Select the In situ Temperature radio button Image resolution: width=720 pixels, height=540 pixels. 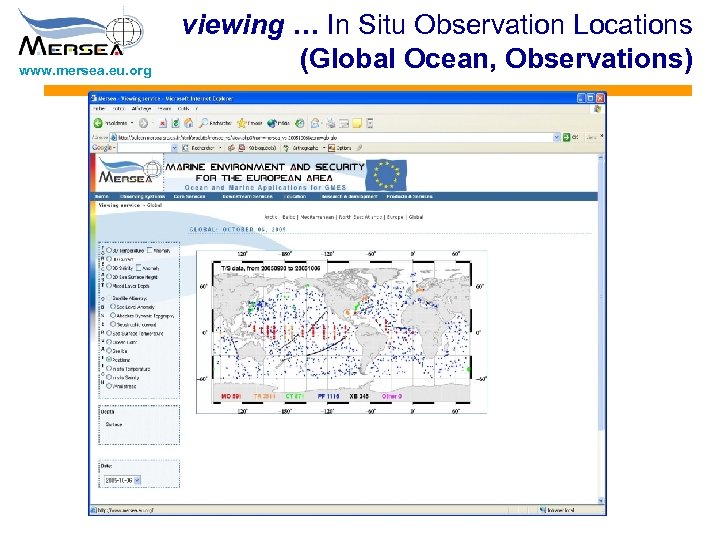tap(109, 368)
